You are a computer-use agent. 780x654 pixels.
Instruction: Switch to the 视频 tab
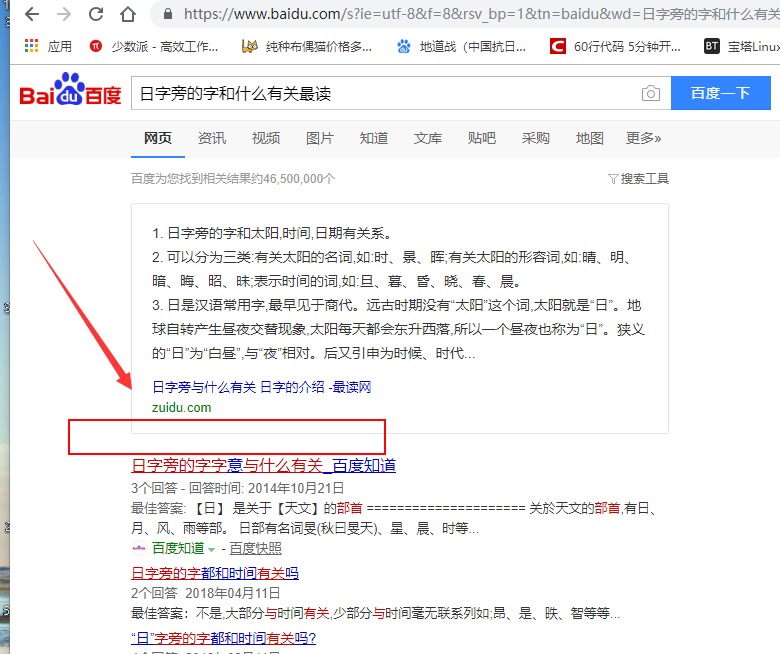coord(266,138)
